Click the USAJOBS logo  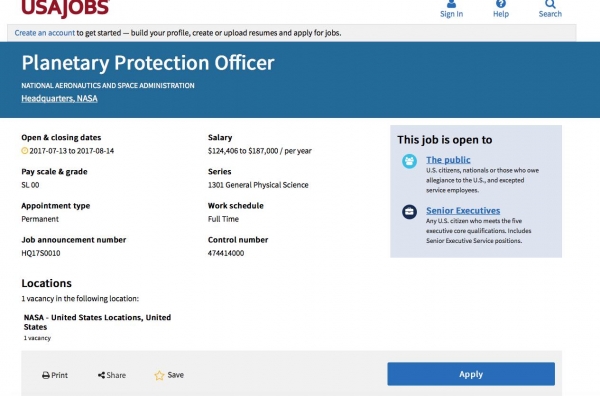click(x=65, y=8)
